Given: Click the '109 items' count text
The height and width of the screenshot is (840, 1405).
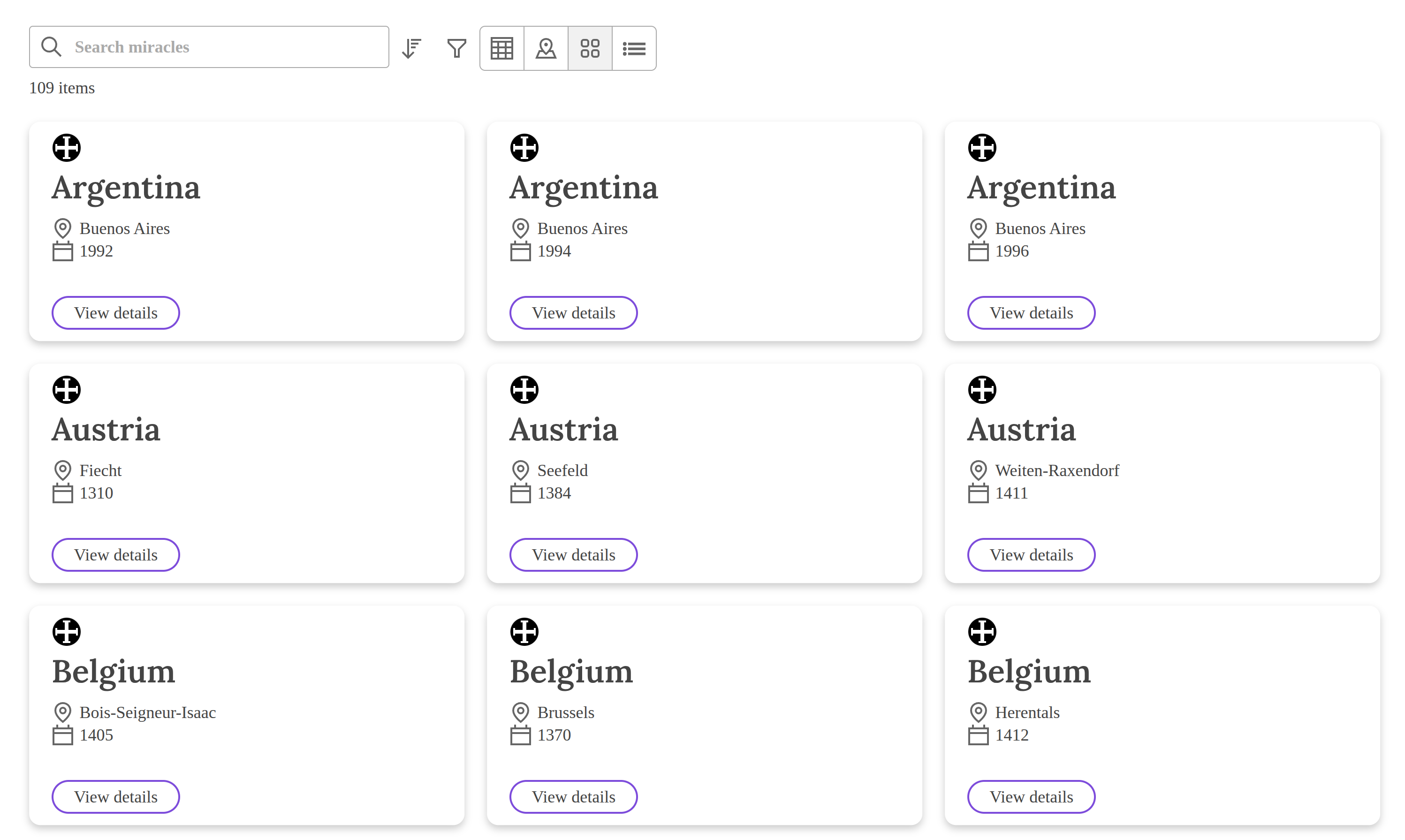Looking at the screenshot, I should 62,88.
